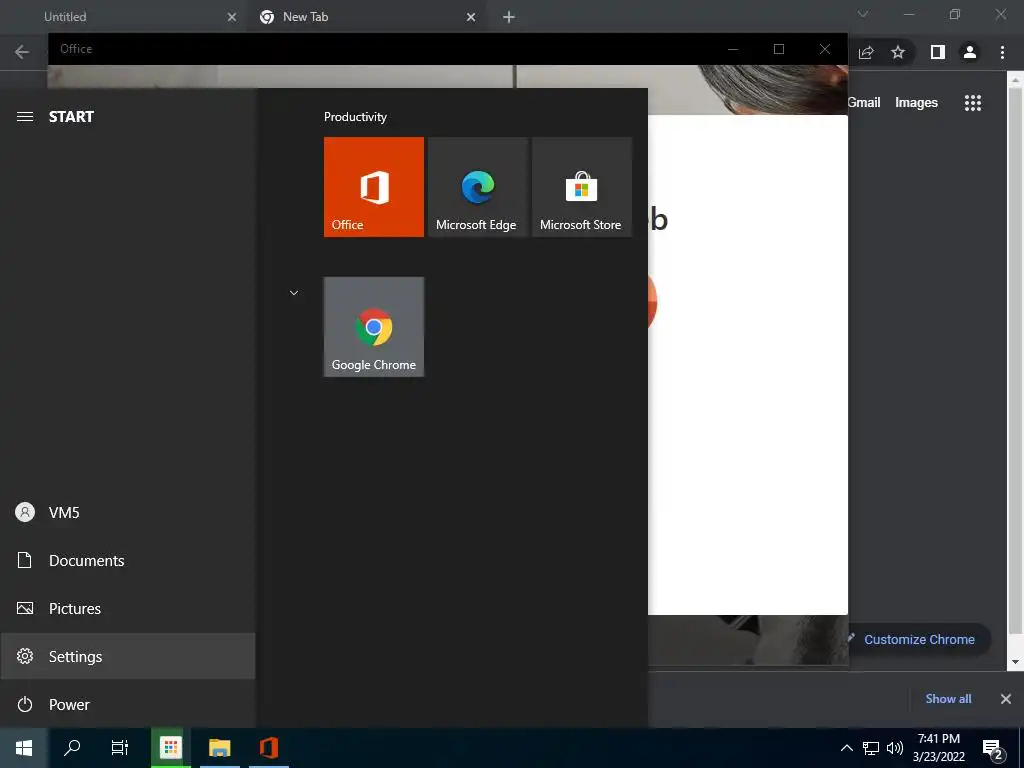
Task: Open network status tray icon
Action: pos(871,748)
